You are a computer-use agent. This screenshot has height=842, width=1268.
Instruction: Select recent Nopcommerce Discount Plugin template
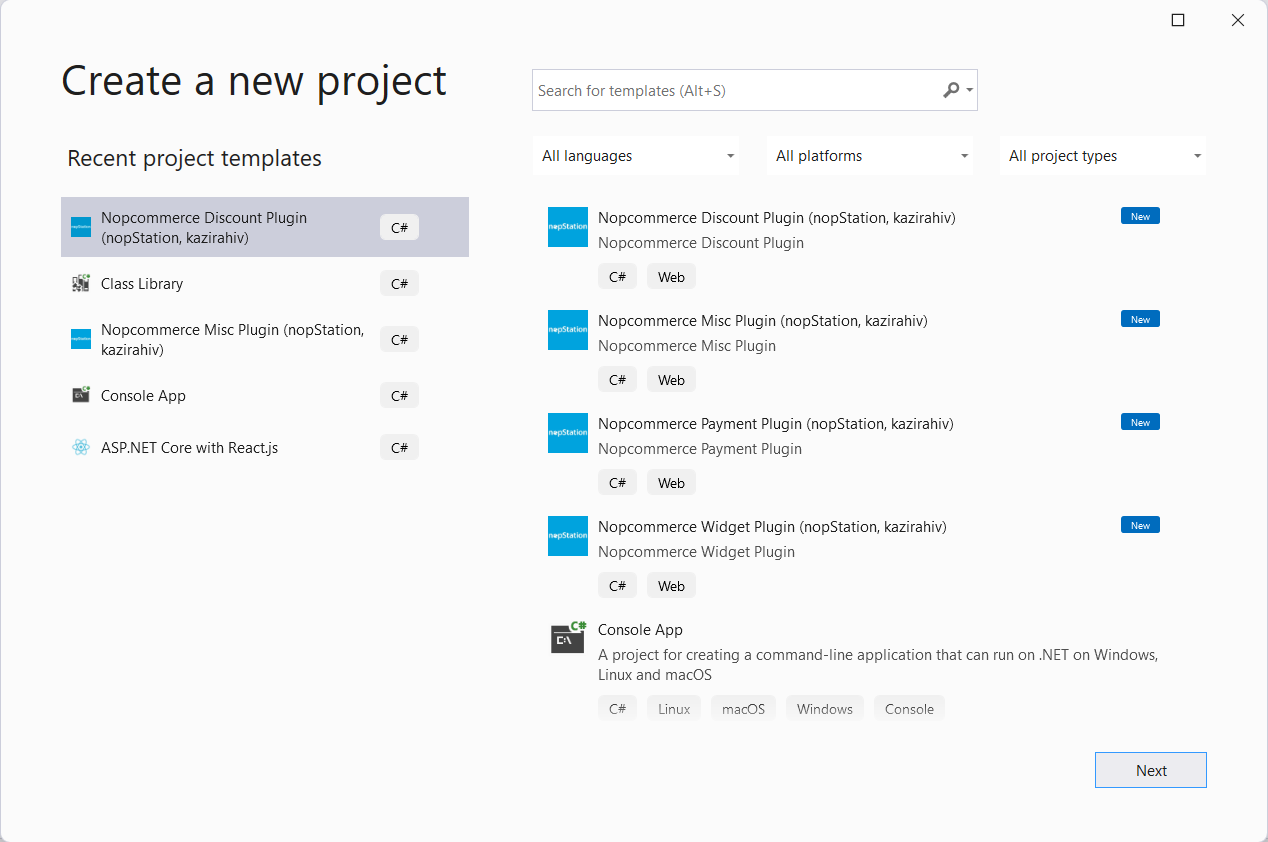(x=265, y=227)
